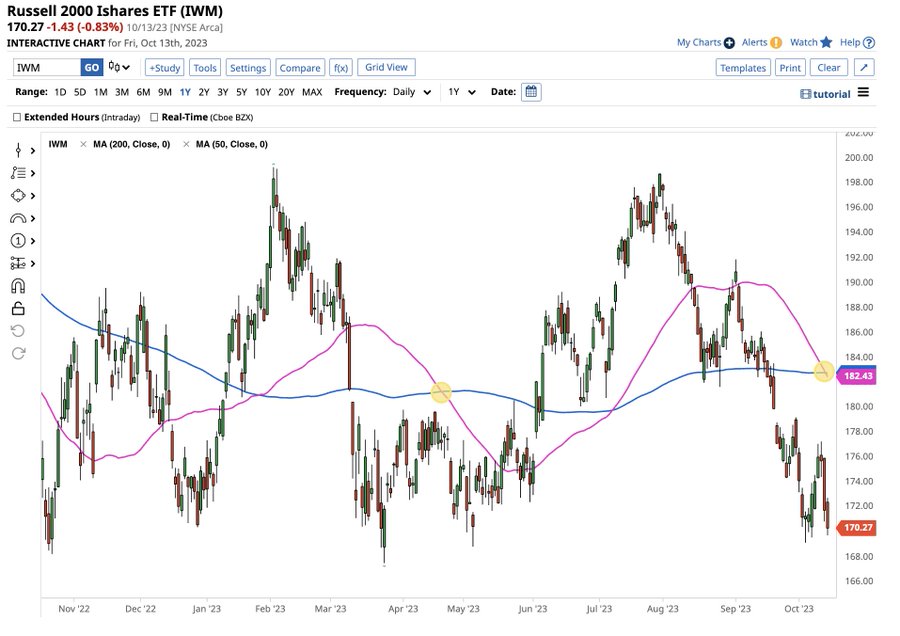This screenshot has width=900, height=636.
Task: Click the IWM legend label
Action: coord(58,144)
